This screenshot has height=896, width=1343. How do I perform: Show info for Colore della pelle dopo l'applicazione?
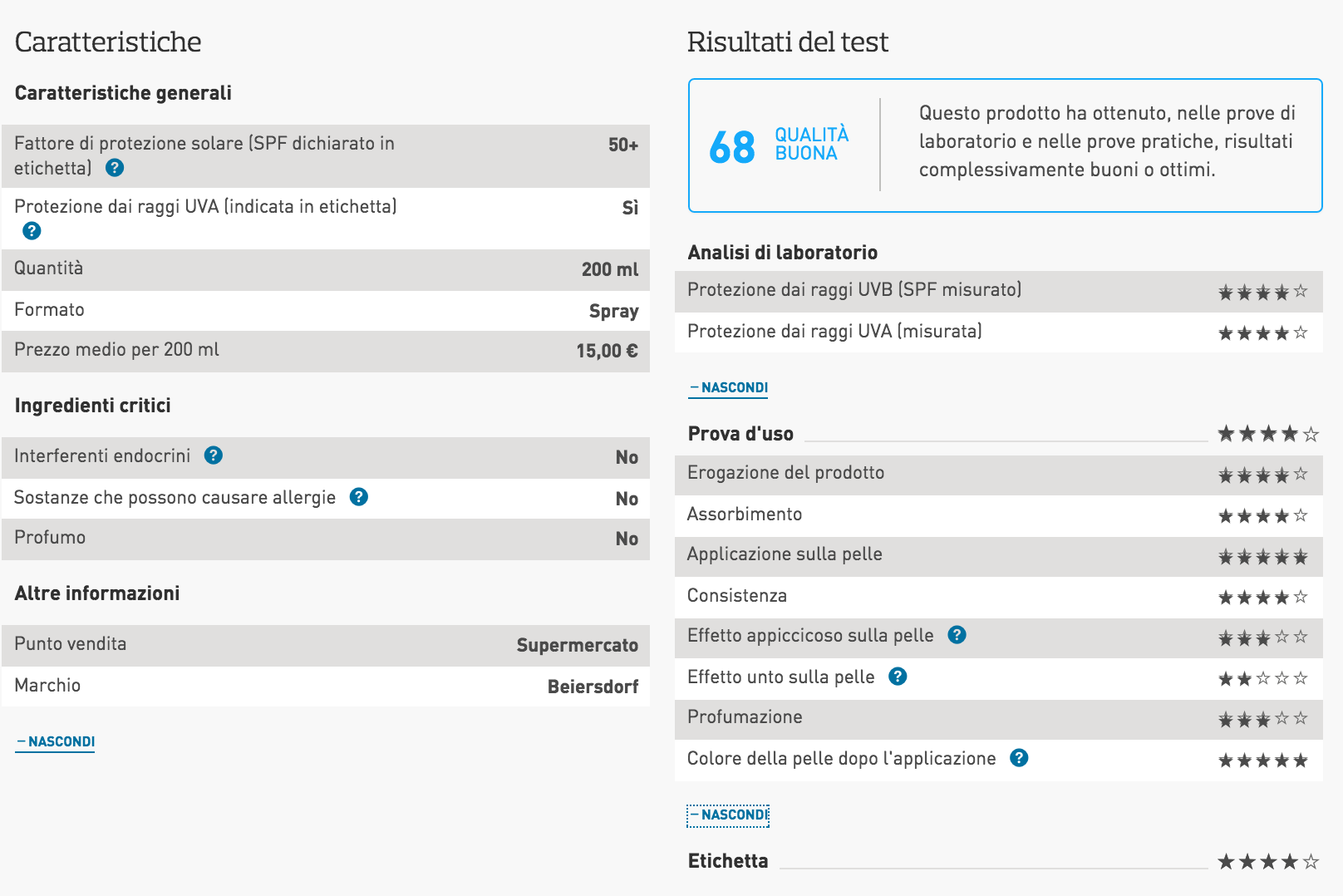click(1019, 758)
